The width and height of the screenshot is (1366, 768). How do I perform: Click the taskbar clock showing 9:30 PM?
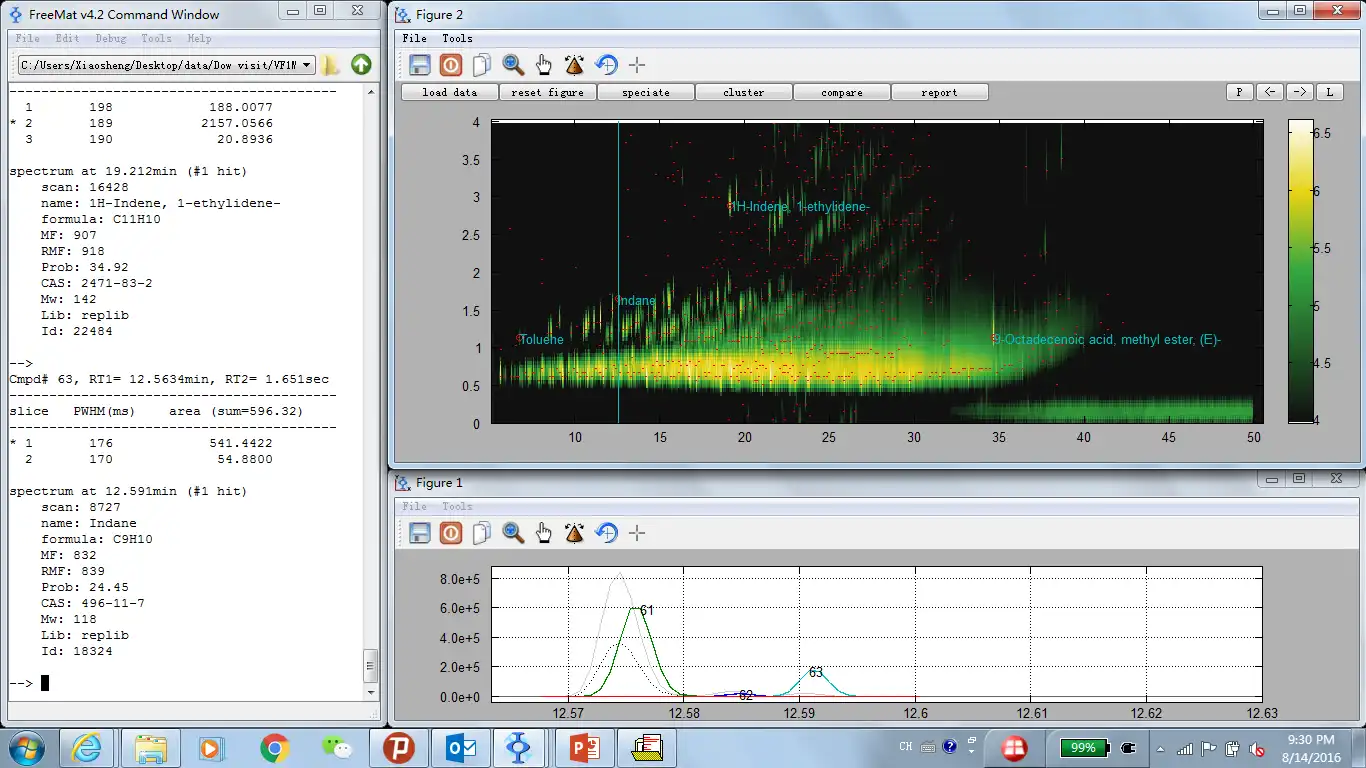pyautogui.click(x=1312, y=748)
